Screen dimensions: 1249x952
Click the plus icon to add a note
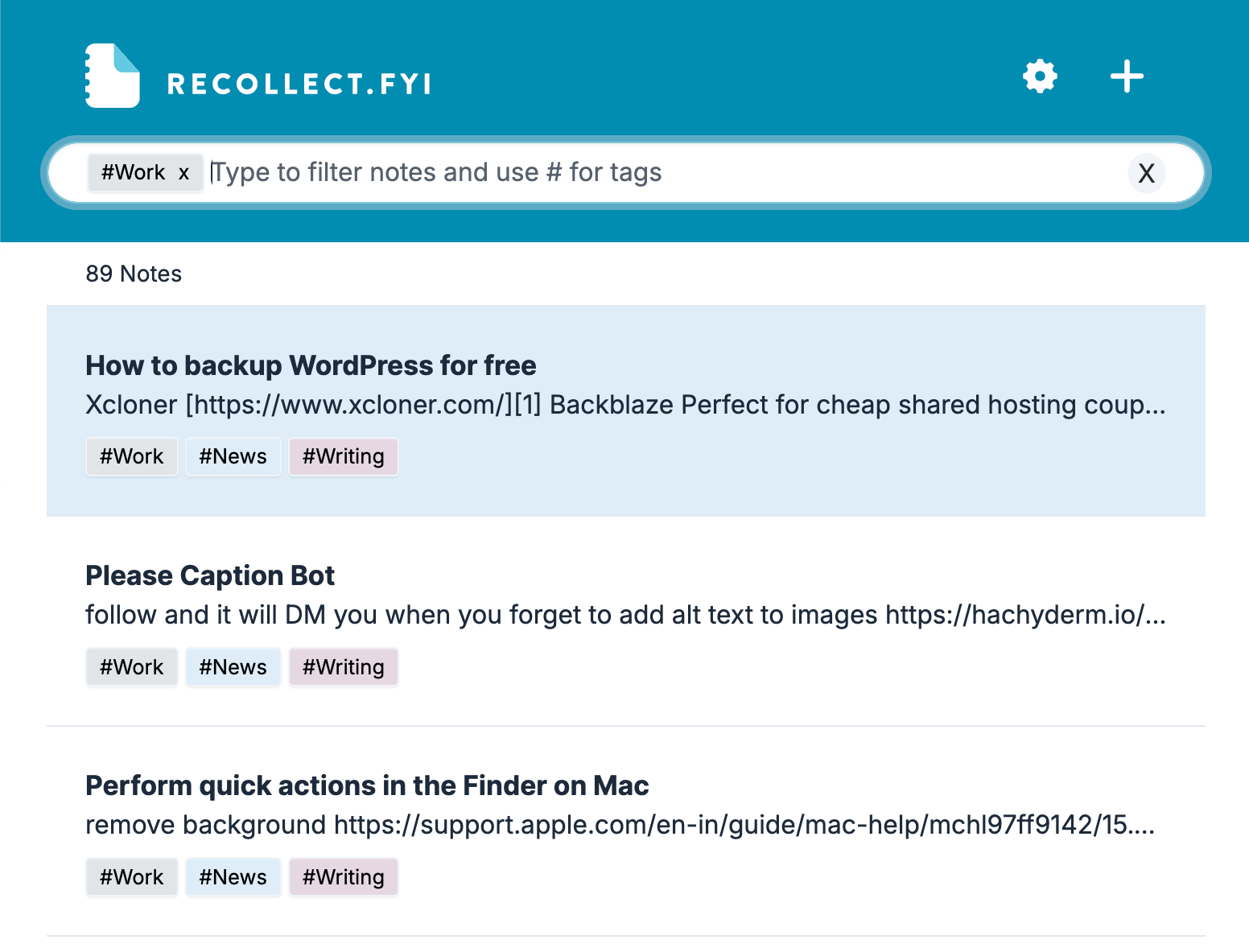click(x=1126, y=76)
